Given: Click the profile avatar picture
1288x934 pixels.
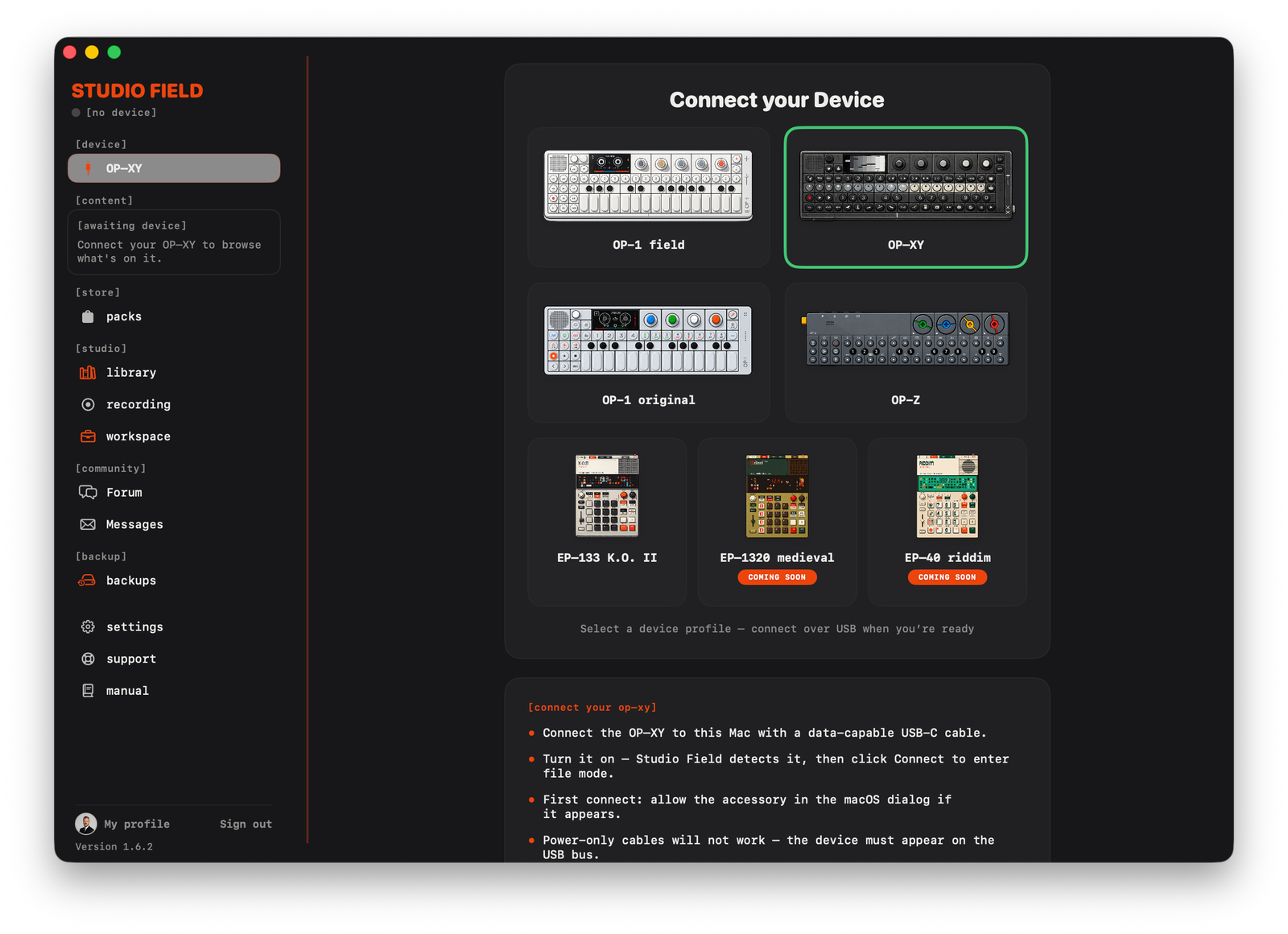Looking at the screenshot, I should click(x=86, y=824).
